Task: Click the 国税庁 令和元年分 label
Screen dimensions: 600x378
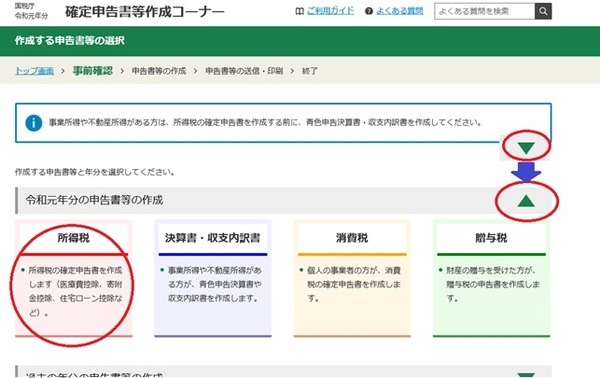Action: (31, 11)
